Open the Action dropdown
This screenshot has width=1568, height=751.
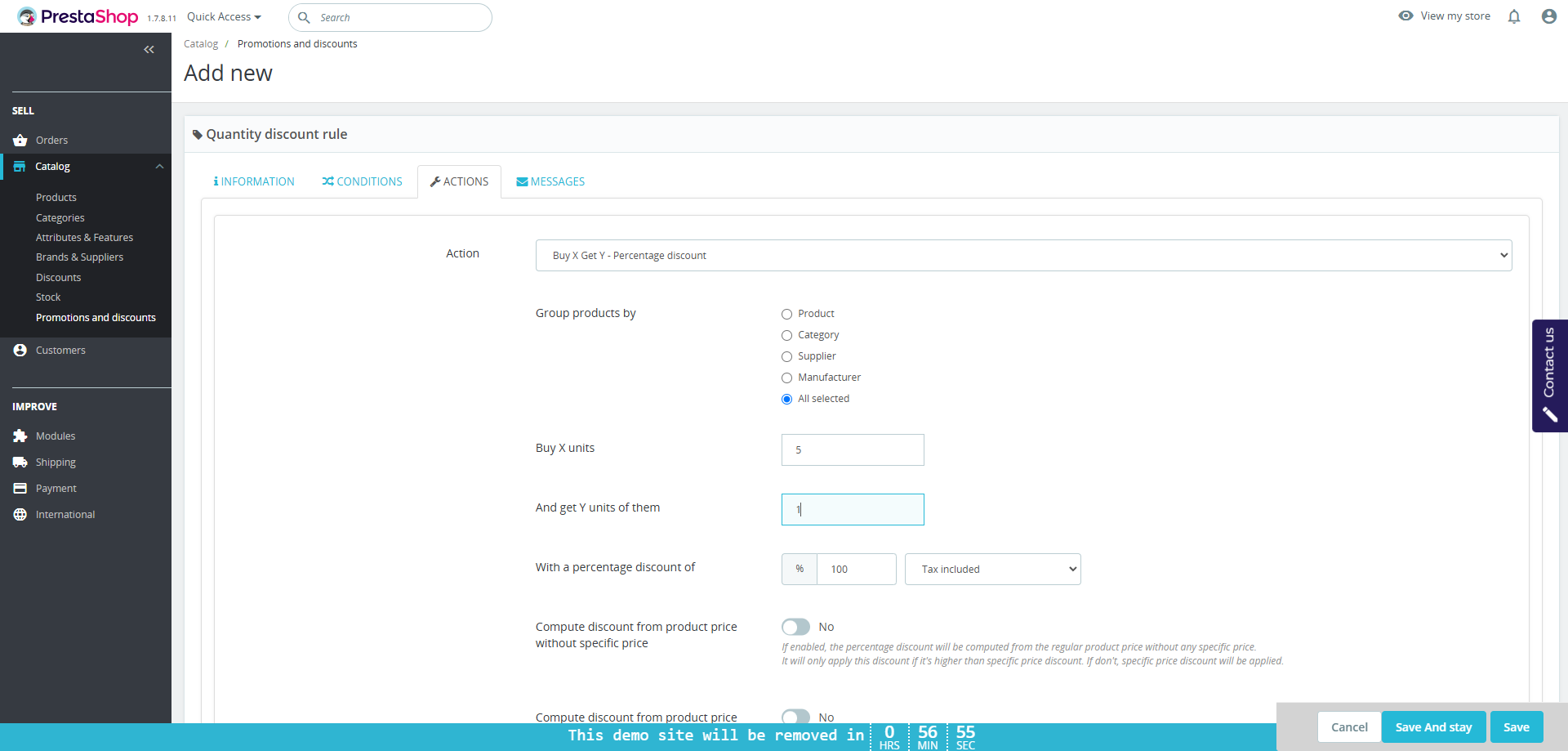(1023, 255)
